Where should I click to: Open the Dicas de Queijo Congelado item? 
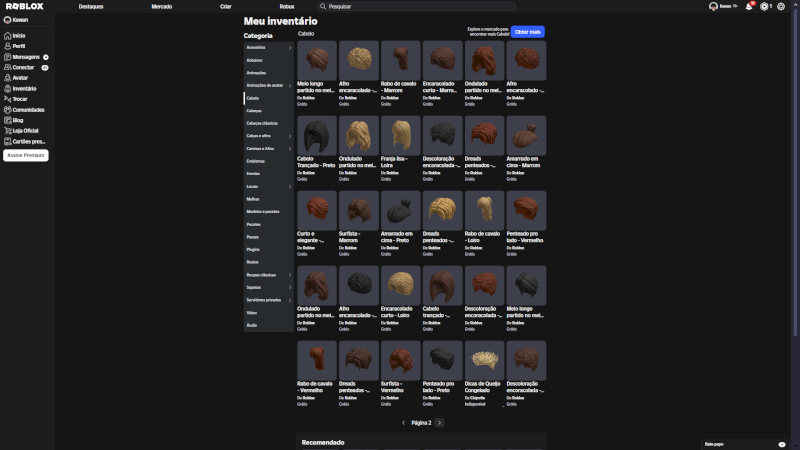click(x=484, y=361)
